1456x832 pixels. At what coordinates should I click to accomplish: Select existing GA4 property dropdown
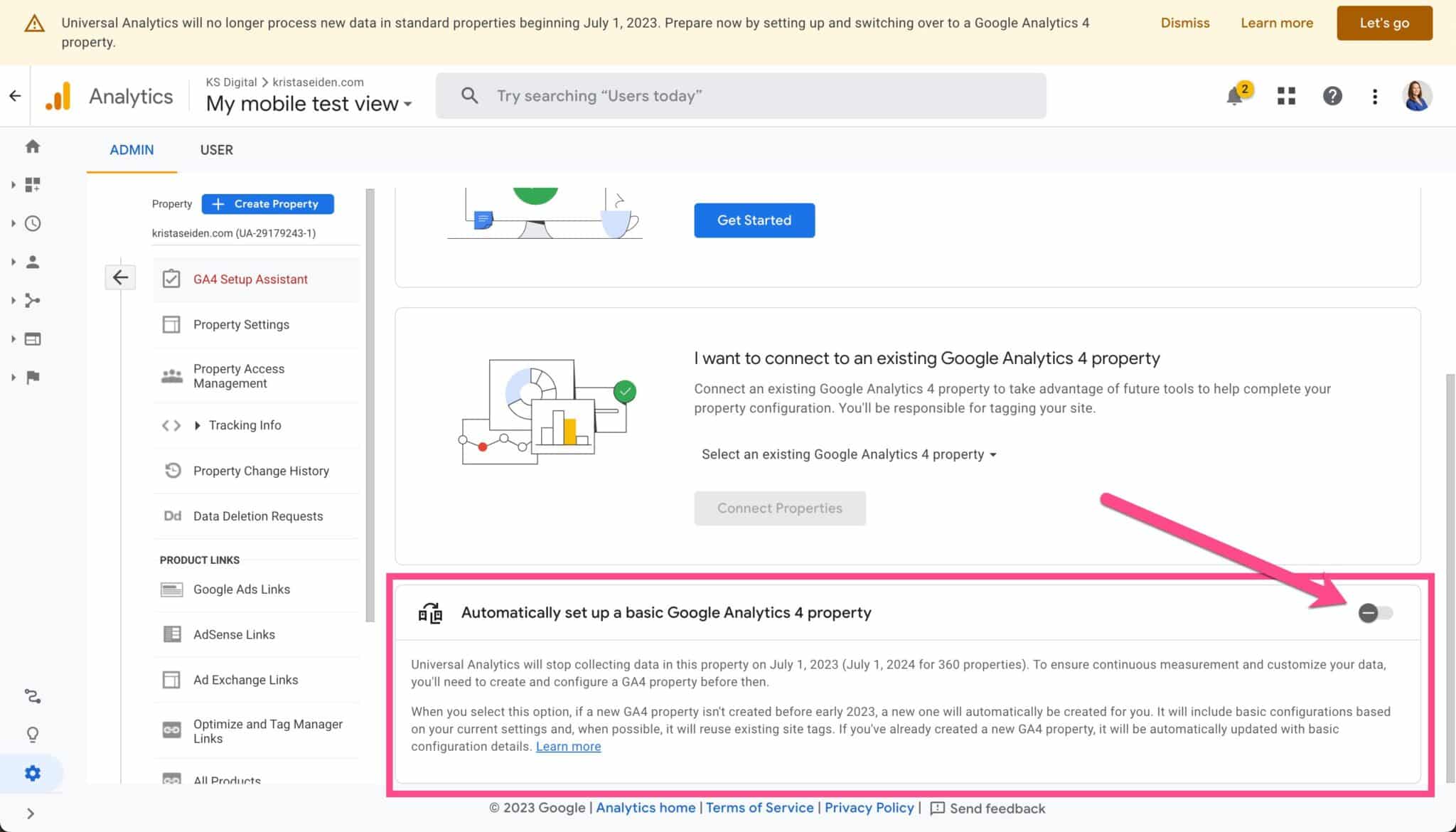pos(848,454)
